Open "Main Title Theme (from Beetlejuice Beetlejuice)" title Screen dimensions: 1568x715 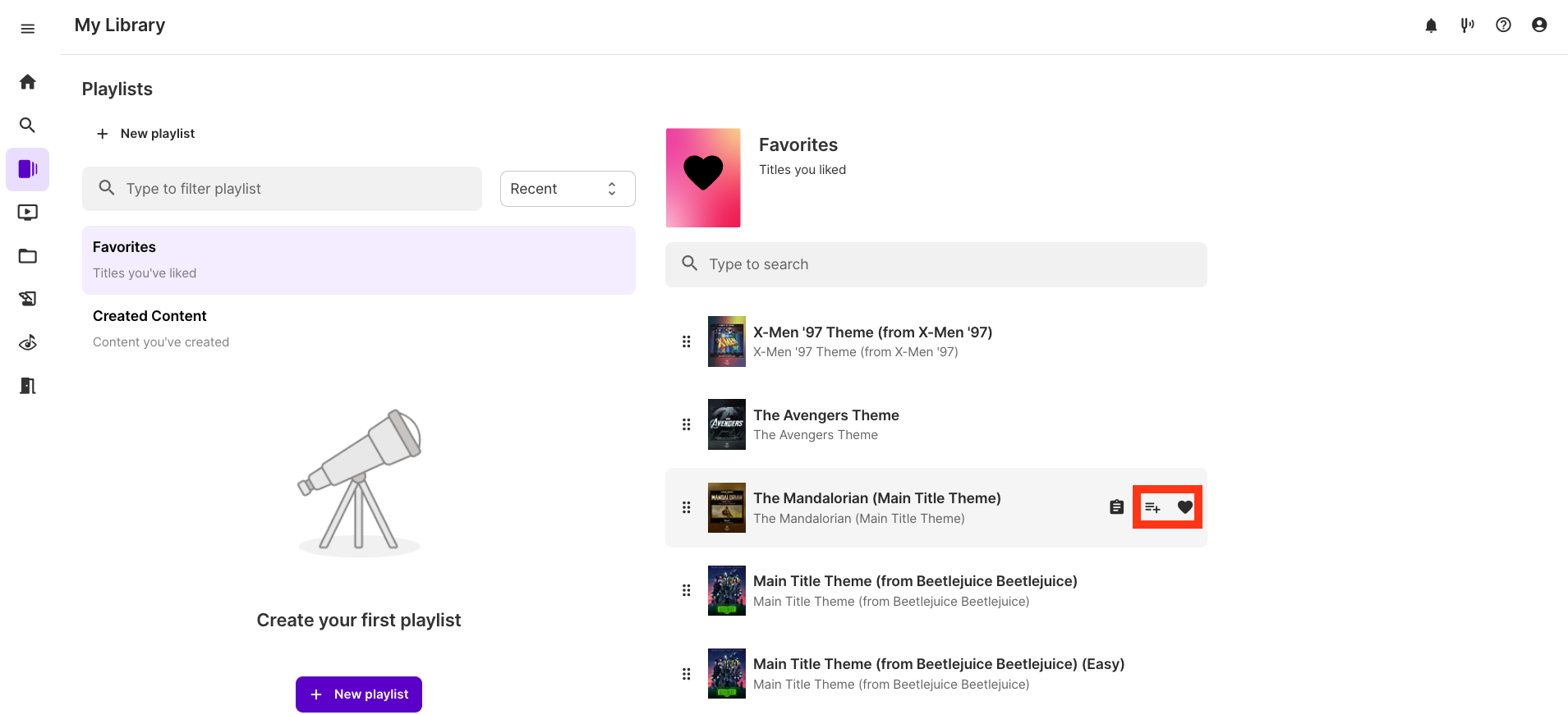(915, 581)
